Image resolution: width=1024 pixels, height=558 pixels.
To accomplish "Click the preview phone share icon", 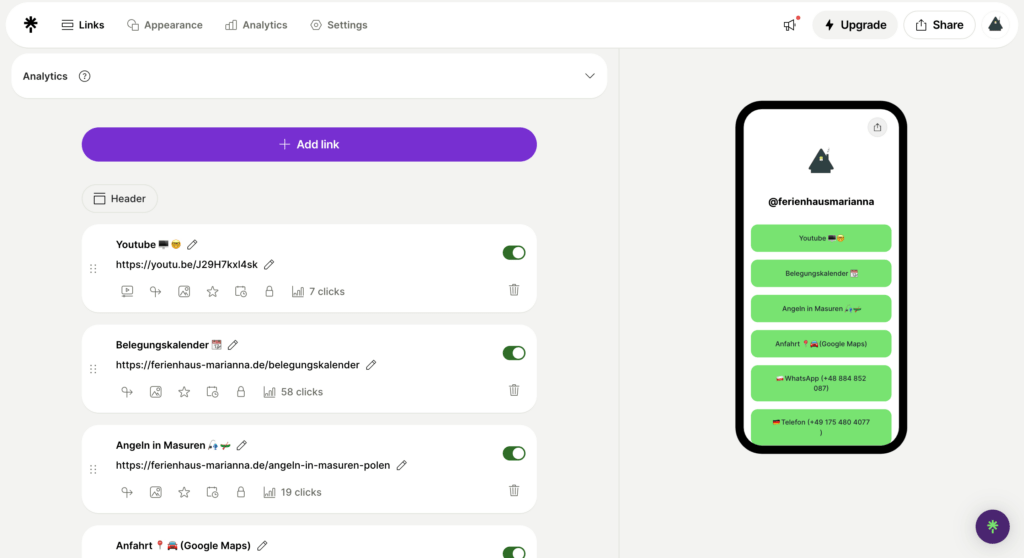I will point(877,127).
